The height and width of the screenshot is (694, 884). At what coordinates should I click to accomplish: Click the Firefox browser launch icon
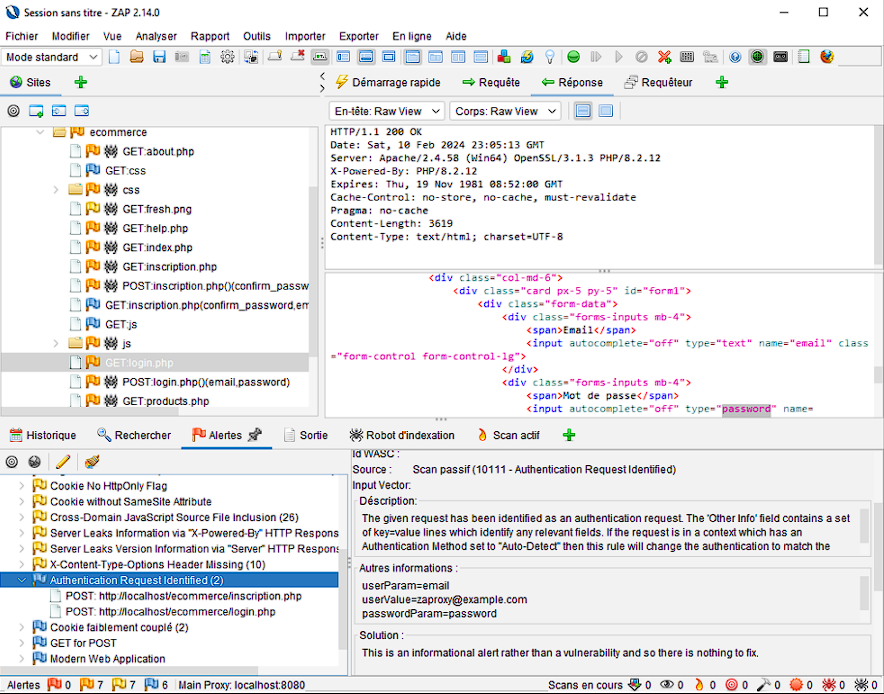tap(827, 57)
